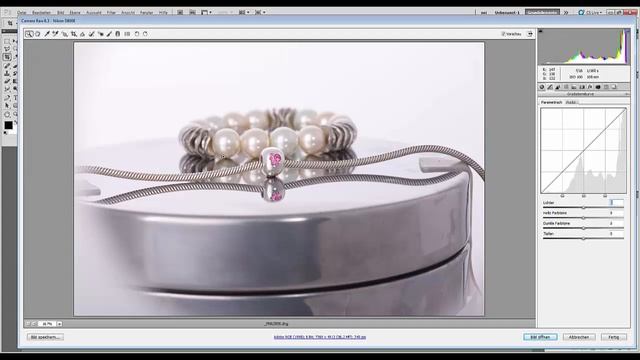Toggle highlight clipping warning on histogram
Image resolution: width=640 pixels, height=360 pixels.
[x=627, y=31]
